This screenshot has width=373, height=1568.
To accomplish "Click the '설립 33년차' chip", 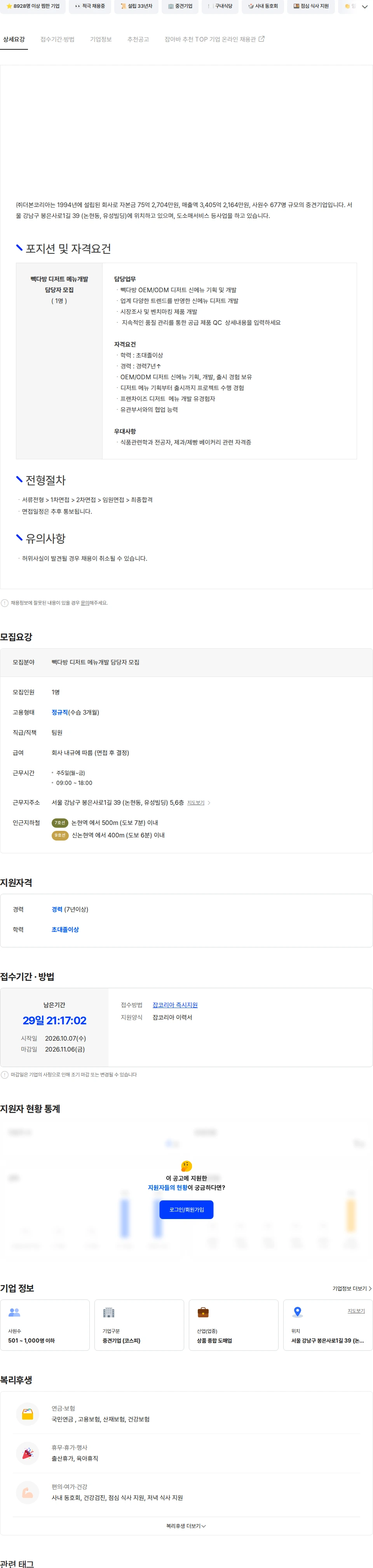I will point(136,6).
